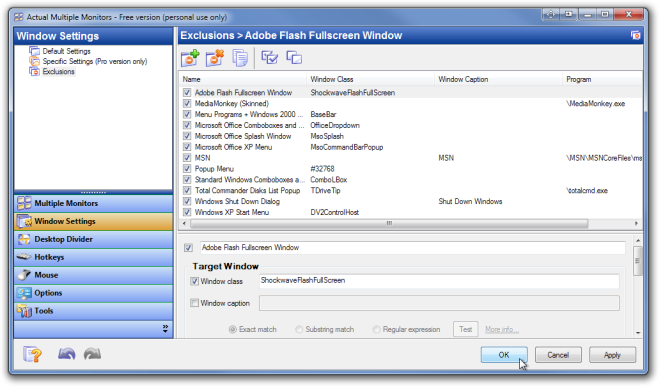This screenshot has height=387, width=660.
Task: Click the uncheck-all items toolbar icon
Action: point(294,57)
